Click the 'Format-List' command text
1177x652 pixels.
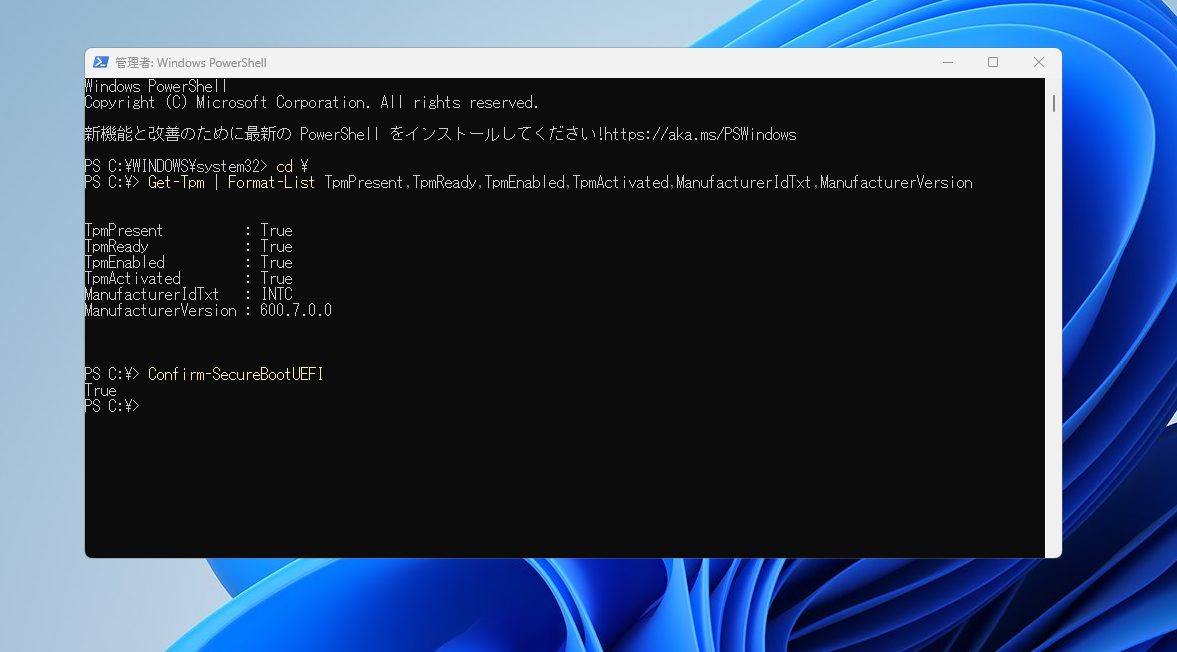[271, 182]
